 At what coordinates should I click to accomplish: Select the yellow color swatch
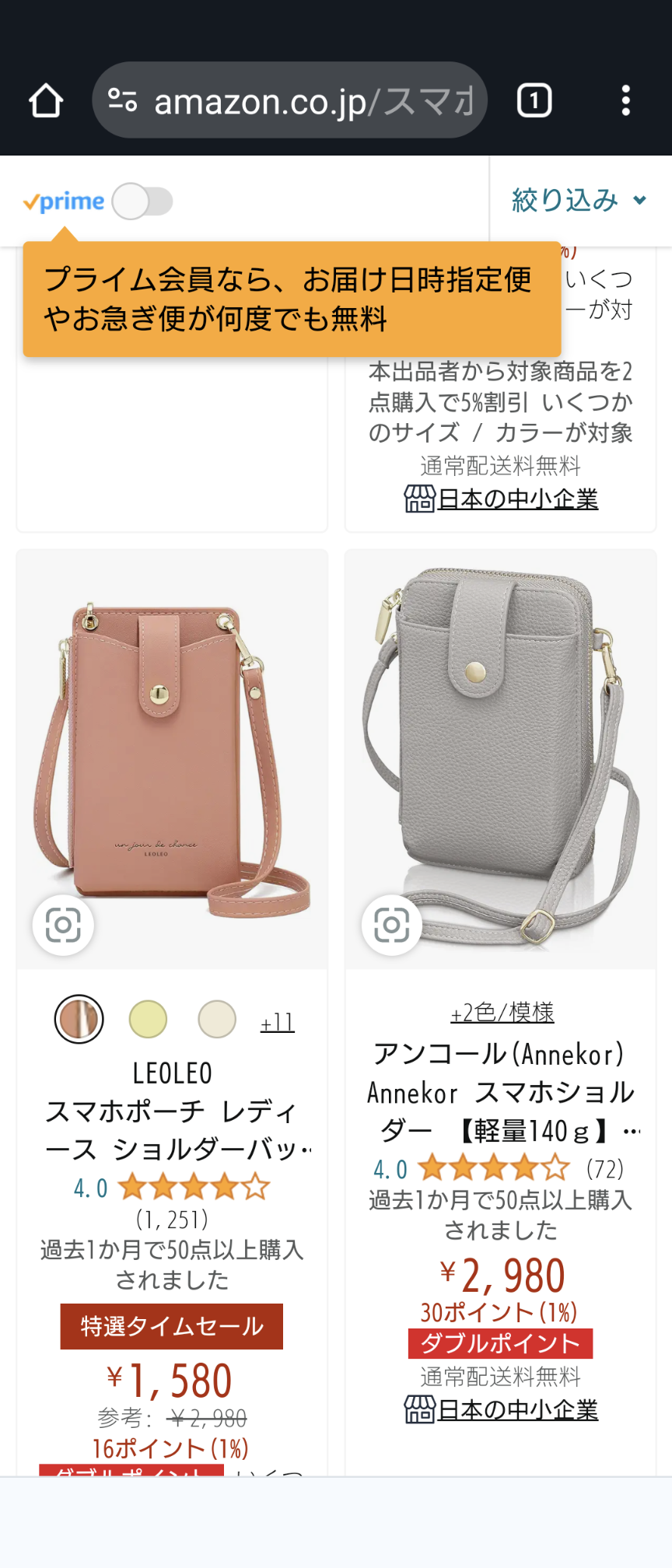(x=148, y=1019)
